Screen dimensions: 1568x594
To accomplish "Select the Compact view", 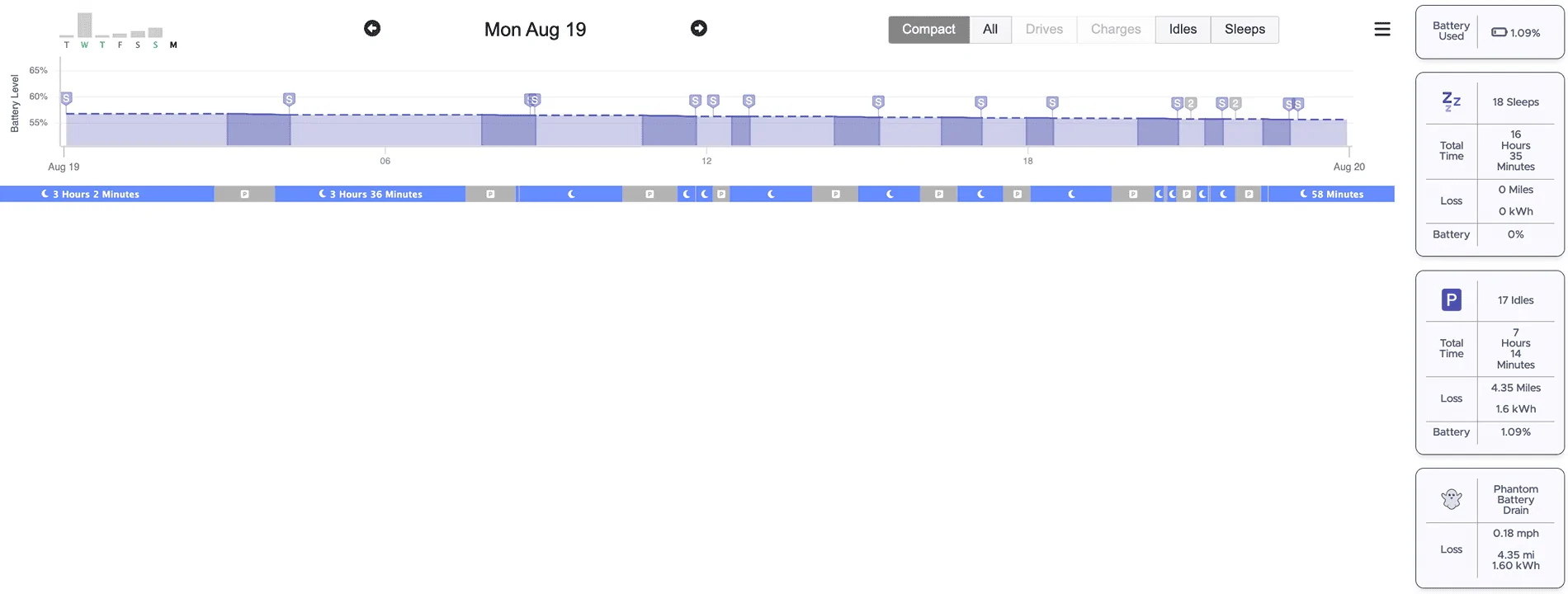I will [928, 30].
